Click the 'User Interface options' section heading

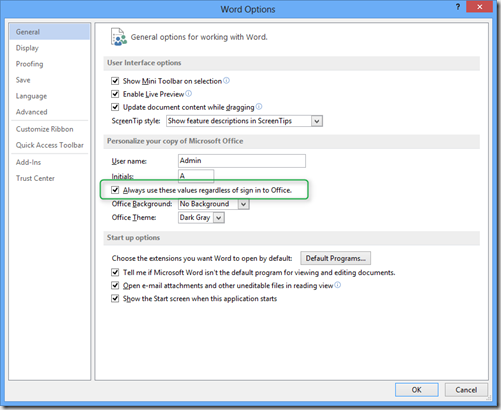pyautogui.click(x=144, y=63)
